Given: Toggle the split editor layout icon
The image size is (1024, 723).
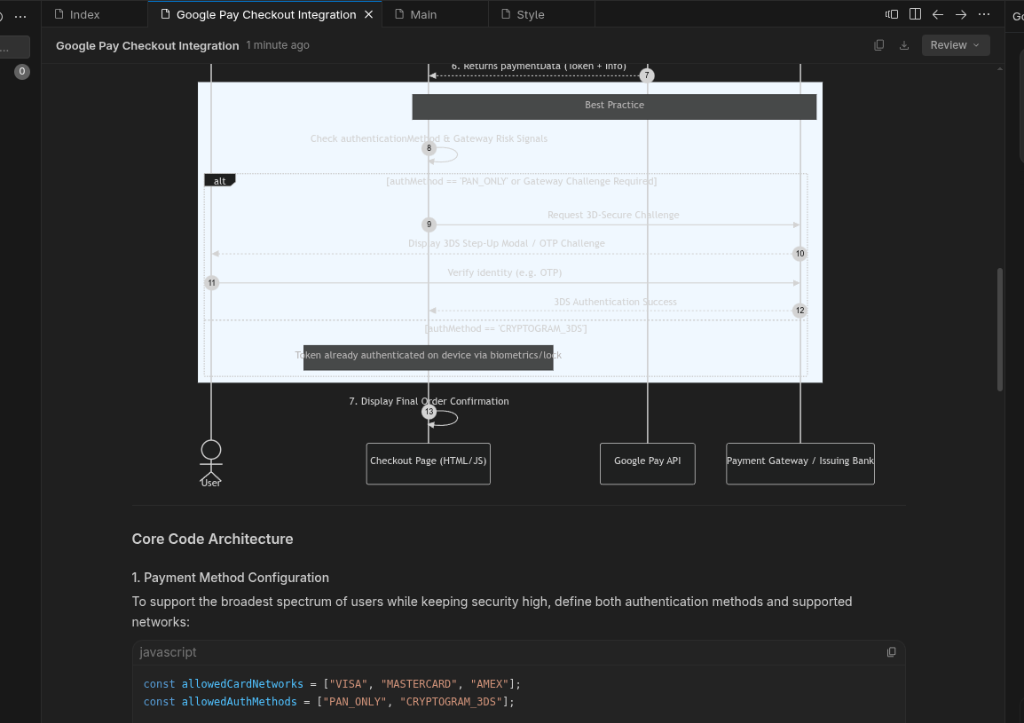Looking at the screenshot, I should [x=915, y=14].
